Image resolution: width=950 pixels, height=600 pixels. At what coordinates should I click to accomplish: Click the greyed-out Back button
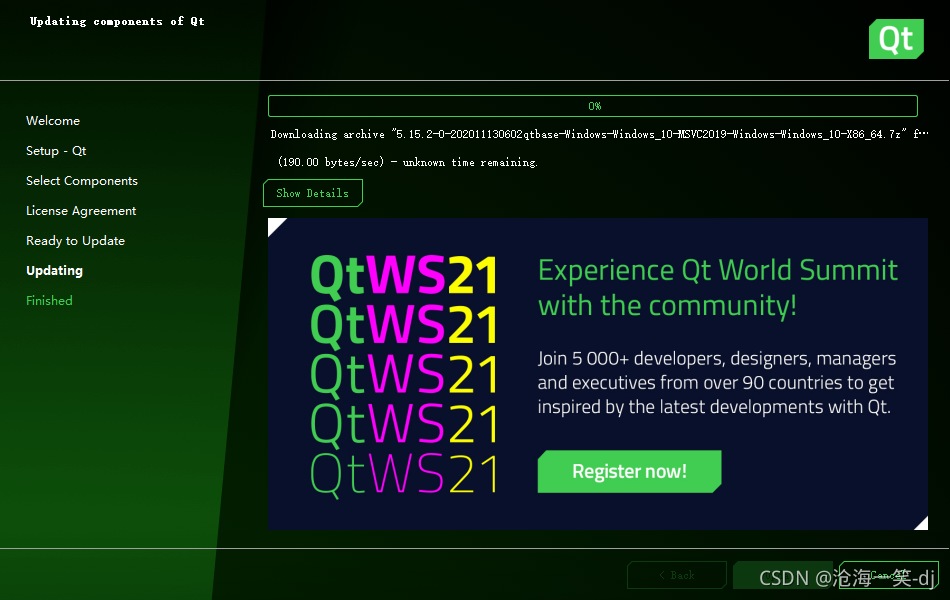coord(677,575)
